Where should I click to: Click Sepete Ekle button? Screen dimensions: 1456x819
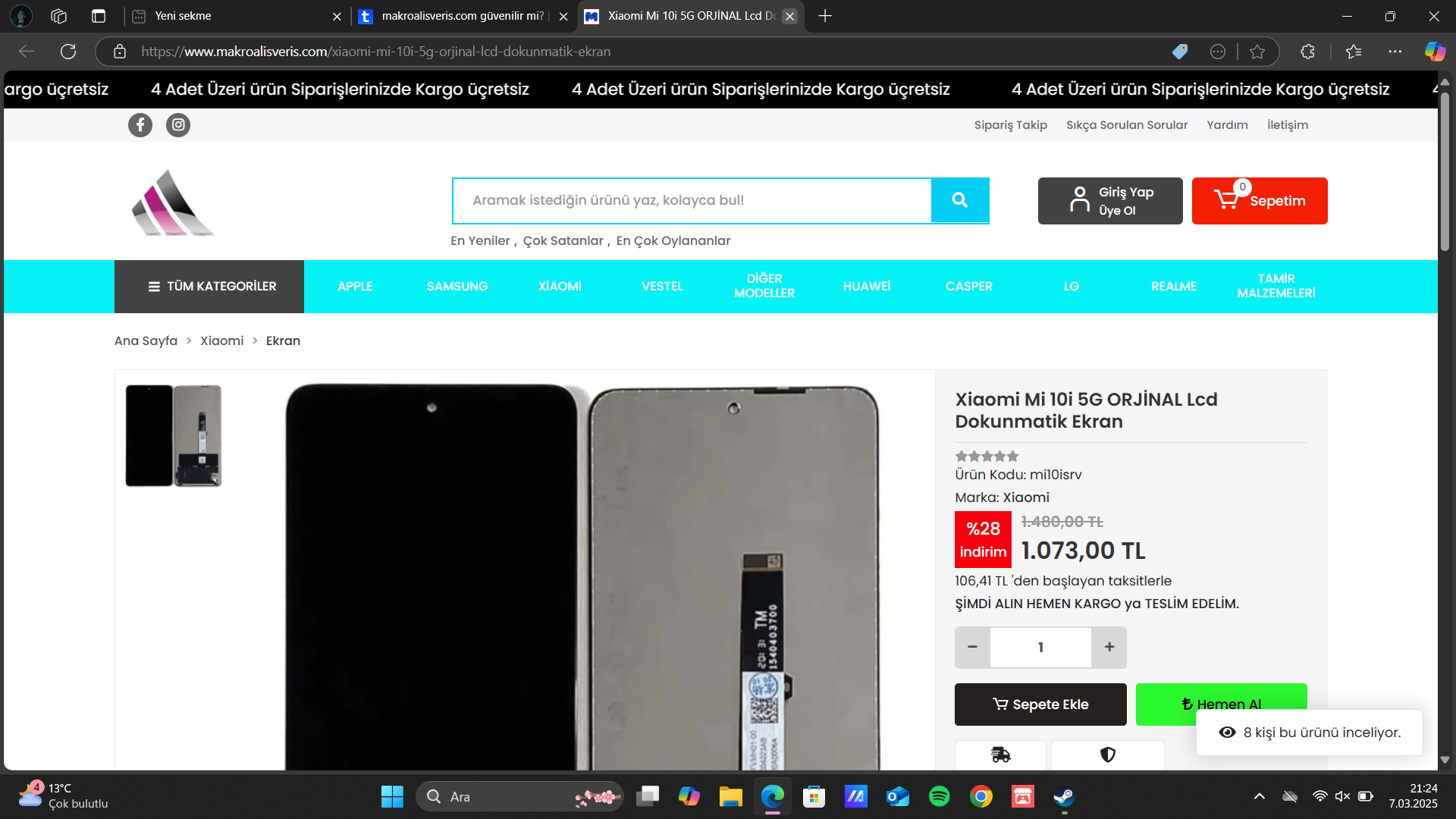(1040, 704)
